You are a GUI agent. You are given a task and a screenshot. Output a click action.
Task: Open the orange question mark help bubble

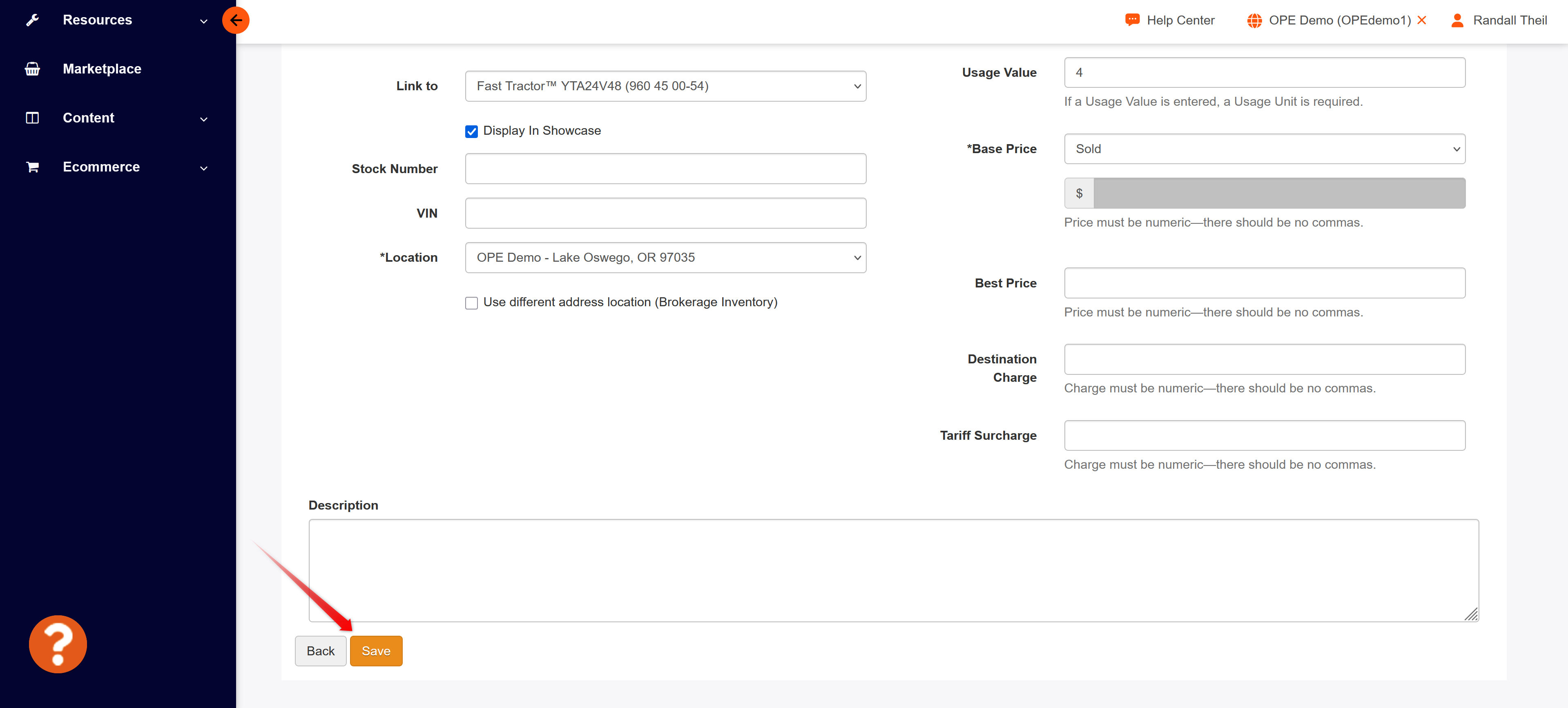58,644
